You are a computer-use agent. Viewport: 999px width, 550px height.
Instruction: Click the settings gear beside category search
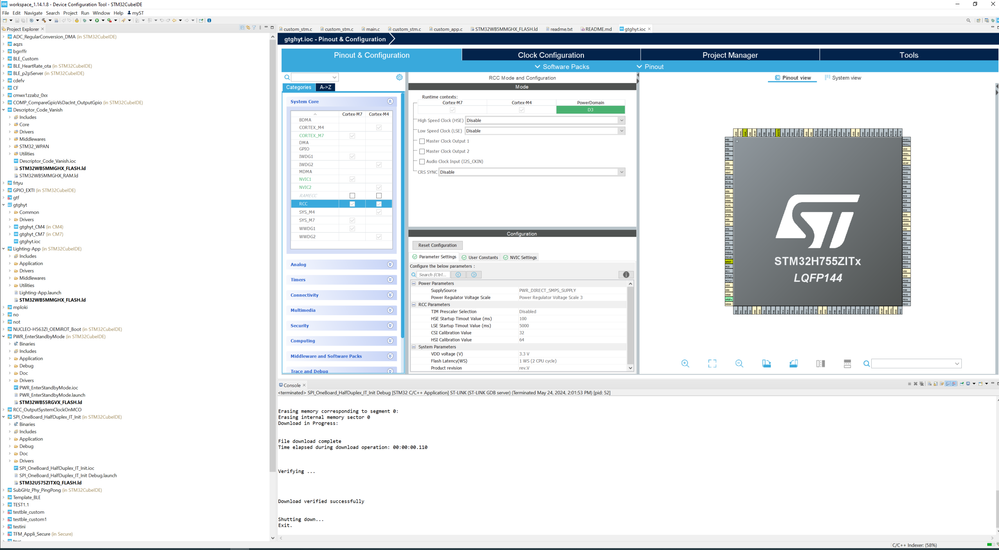(x=399, y=77)
